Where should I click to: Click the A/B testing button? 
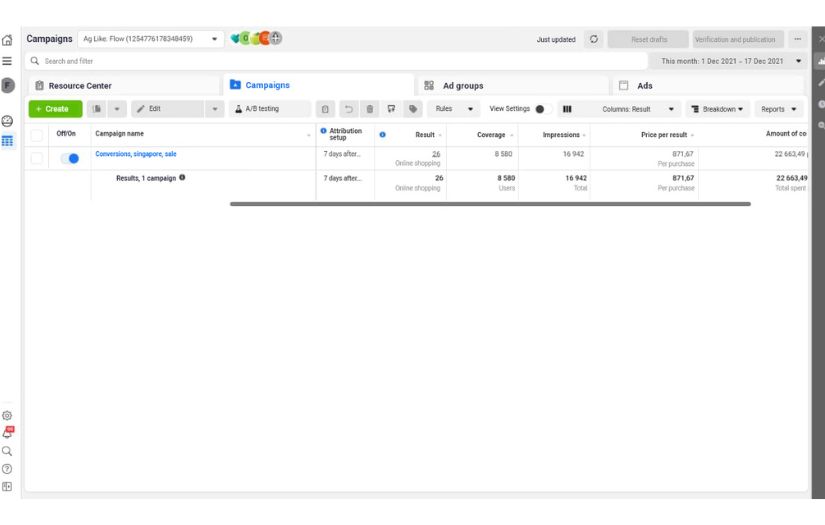tap(270, 109)
